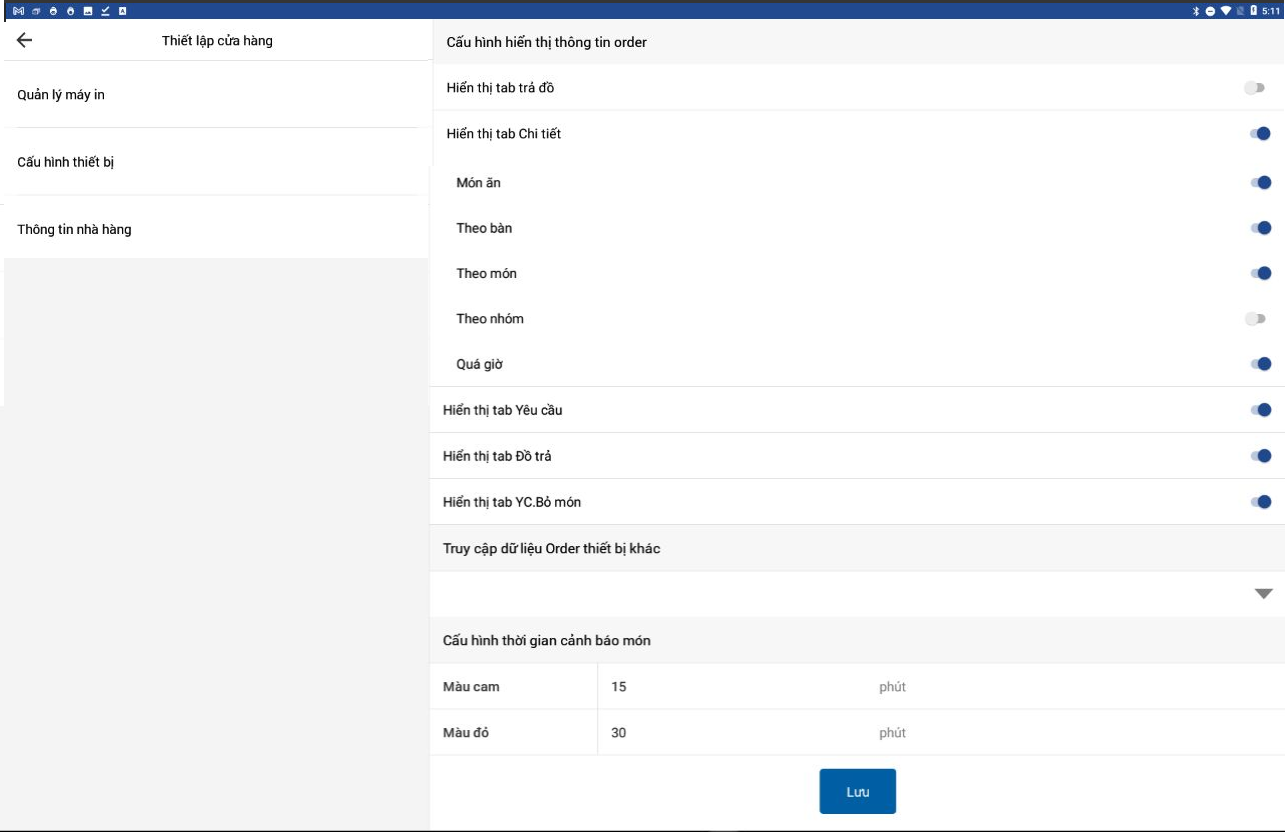This screenshot has width=1285, height=832.
Task: Enable the Theo nhóm switch
Action: click(x=1255, y=319)
